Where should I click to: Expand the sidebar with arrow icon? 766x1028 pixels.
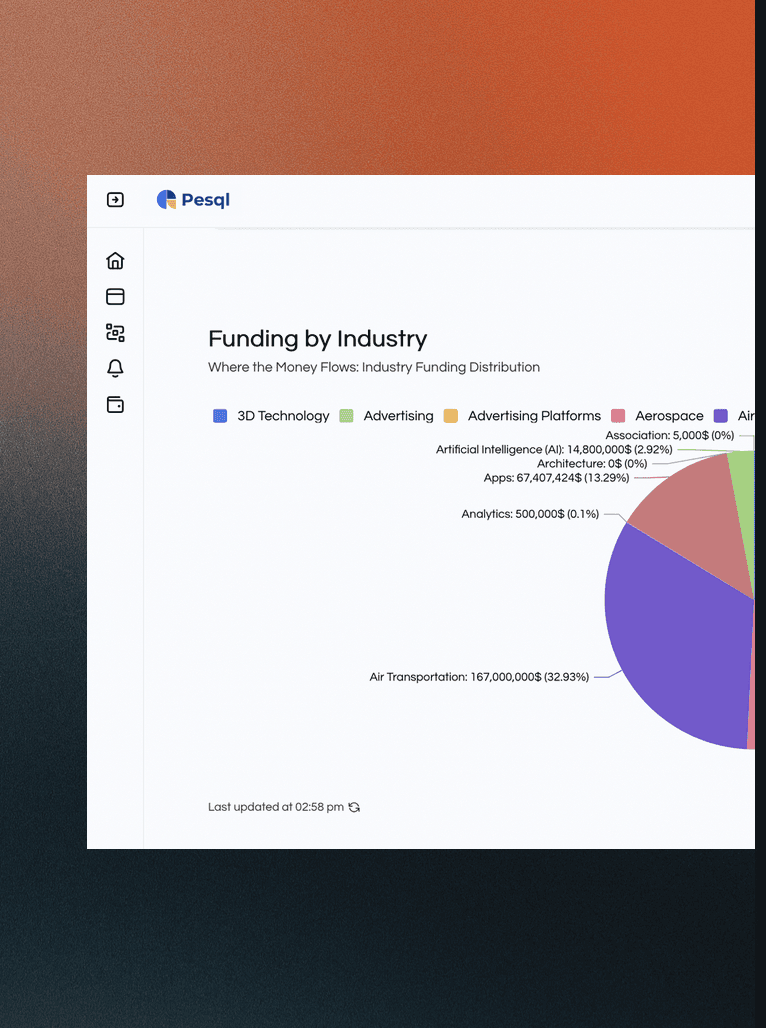(x=115, y=199)
